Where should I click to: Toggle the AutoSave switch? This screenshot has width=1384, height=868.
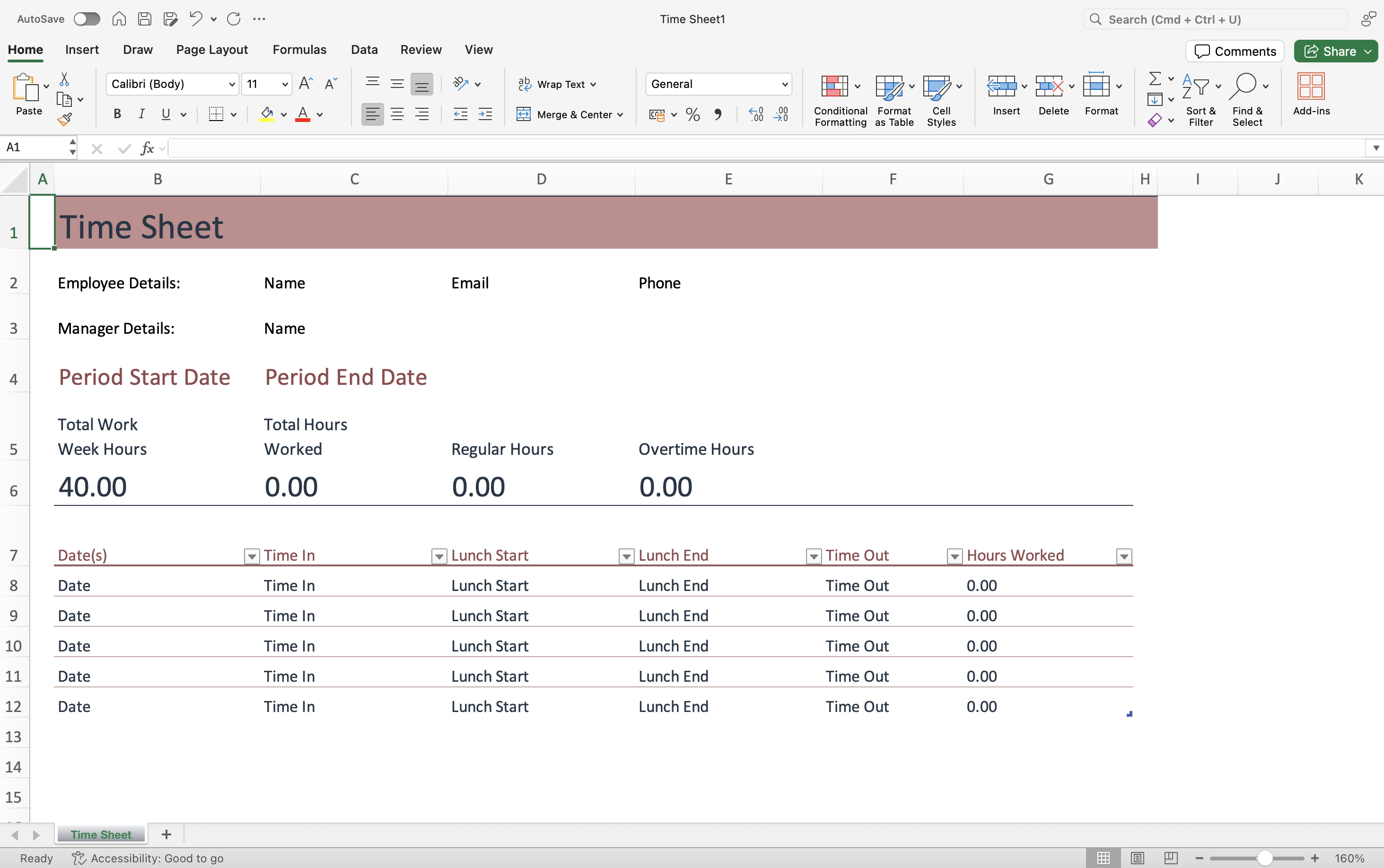87,19
